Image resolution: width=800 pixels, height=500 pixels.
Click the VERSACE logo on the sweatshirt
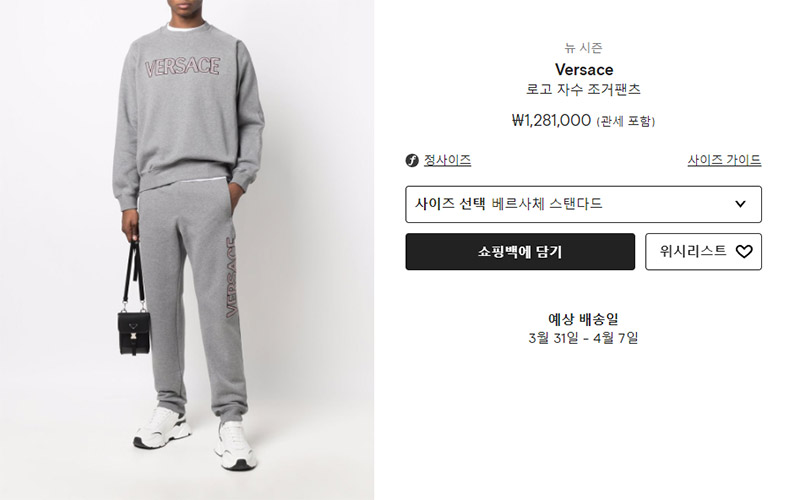coord(183,67)
